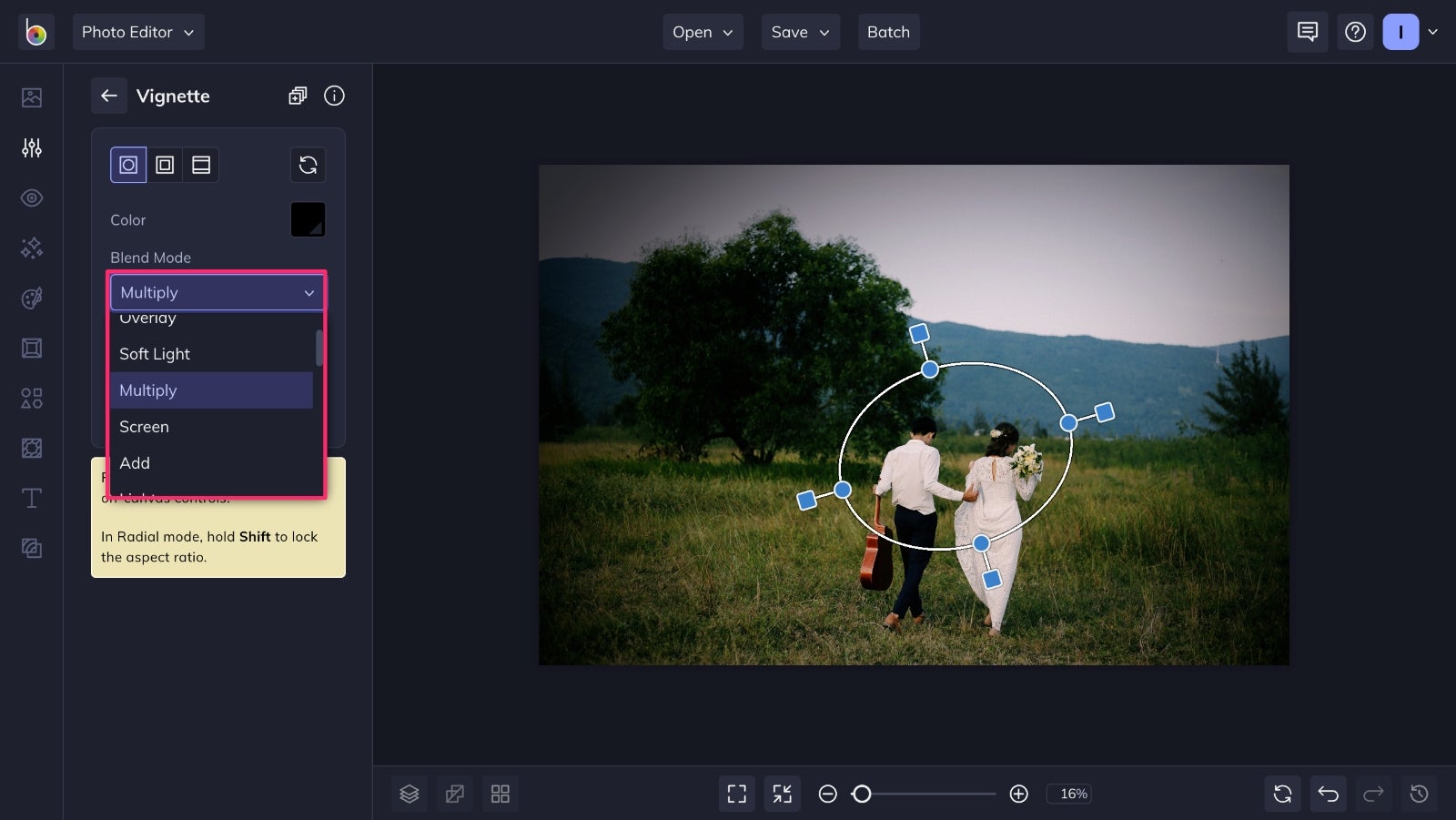Reset the vignette settings
The image size is (1456, 820).
(x=308, y=165)
